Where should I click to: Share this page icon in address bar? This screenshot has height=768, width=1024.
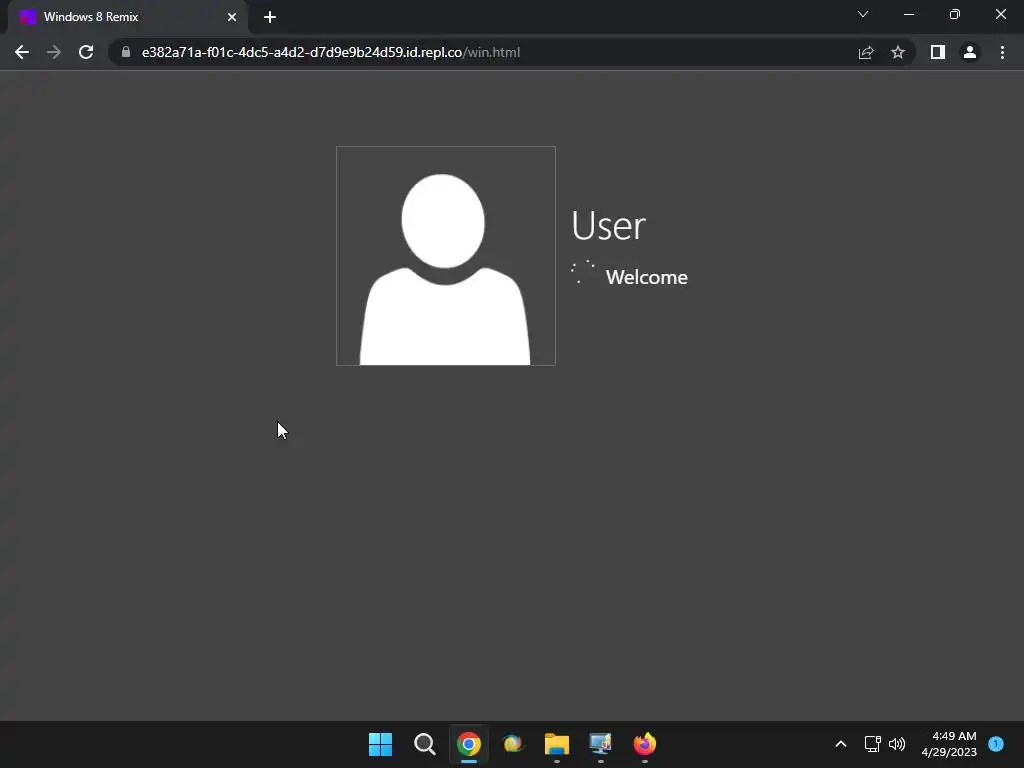866,52
